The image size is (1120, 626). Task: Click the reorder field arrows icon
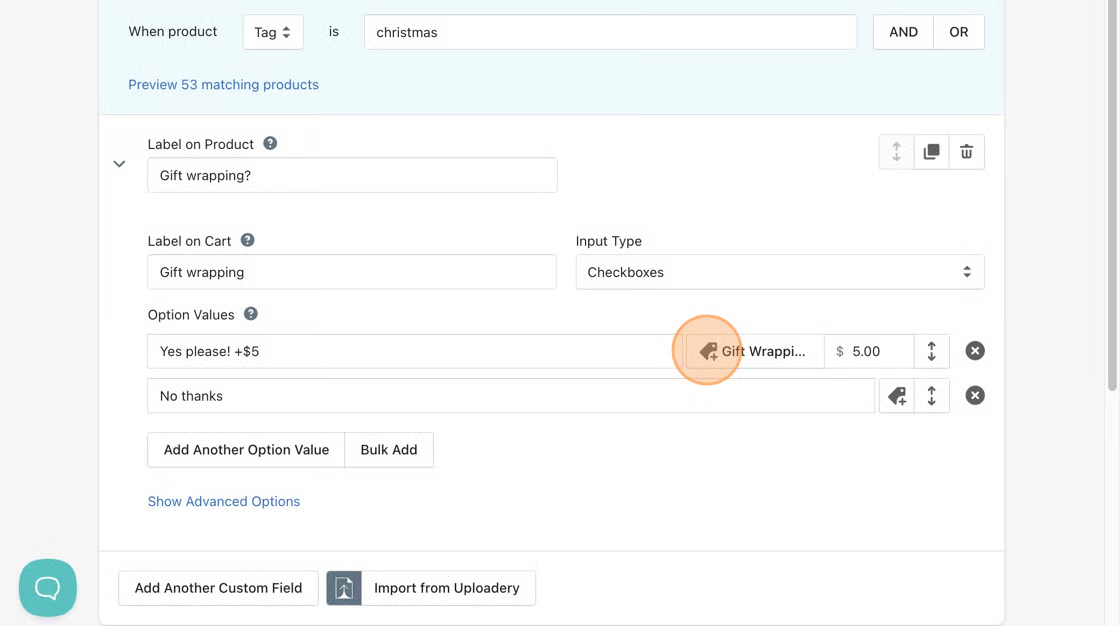click(896, 152)
